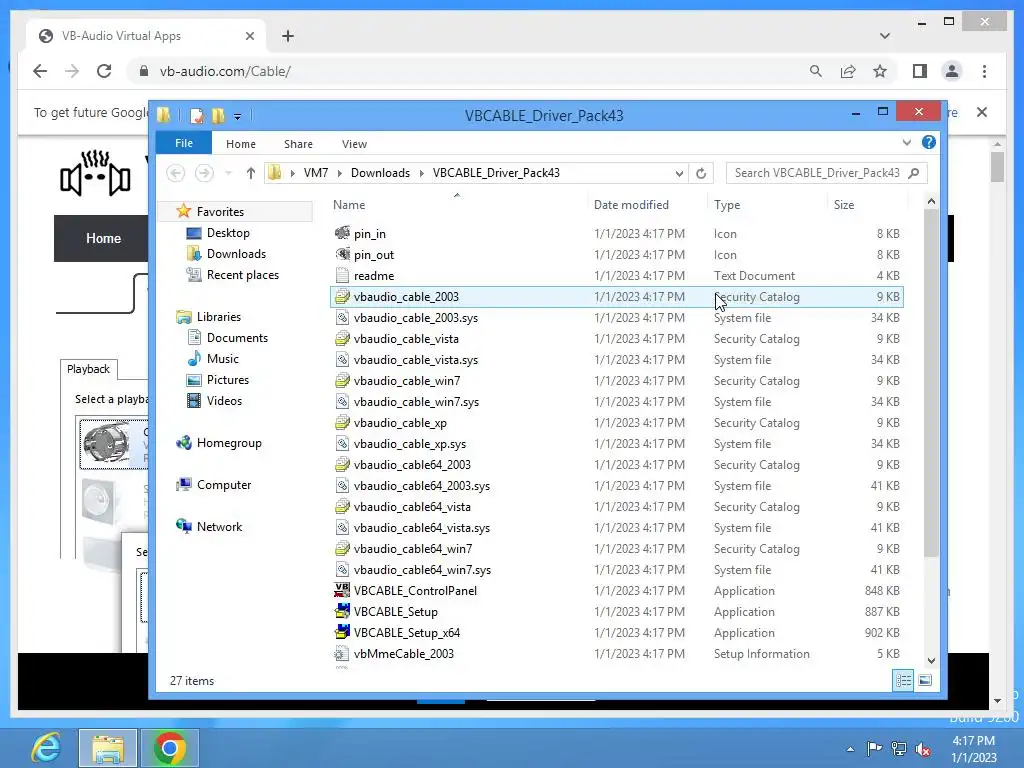Click Properties icon in quick access toolbar
This screenshot has height=768, width=1024.
pyautogui.click(x=197, y=116)
